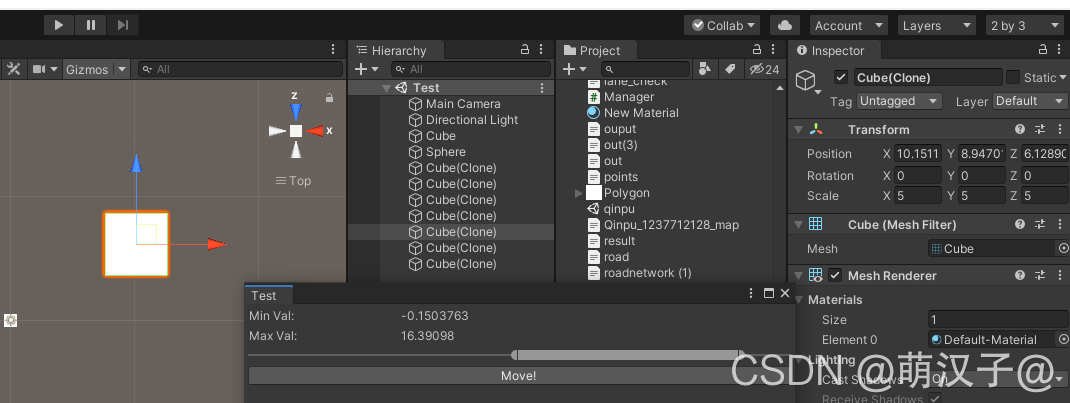Toggle the Project panel lock
Screen dimensions: 1070x403
(x=756, y=49)
